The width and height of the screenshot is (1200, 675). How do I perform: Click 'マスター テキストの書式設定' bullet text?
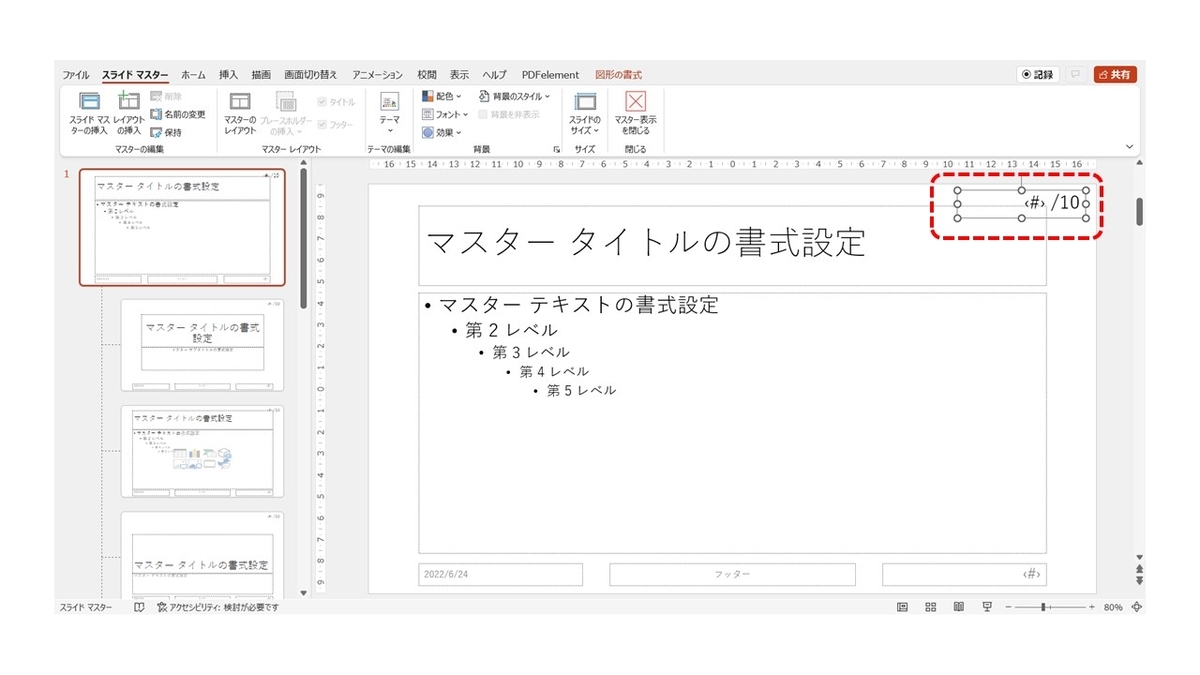click(x=579, y=305)
